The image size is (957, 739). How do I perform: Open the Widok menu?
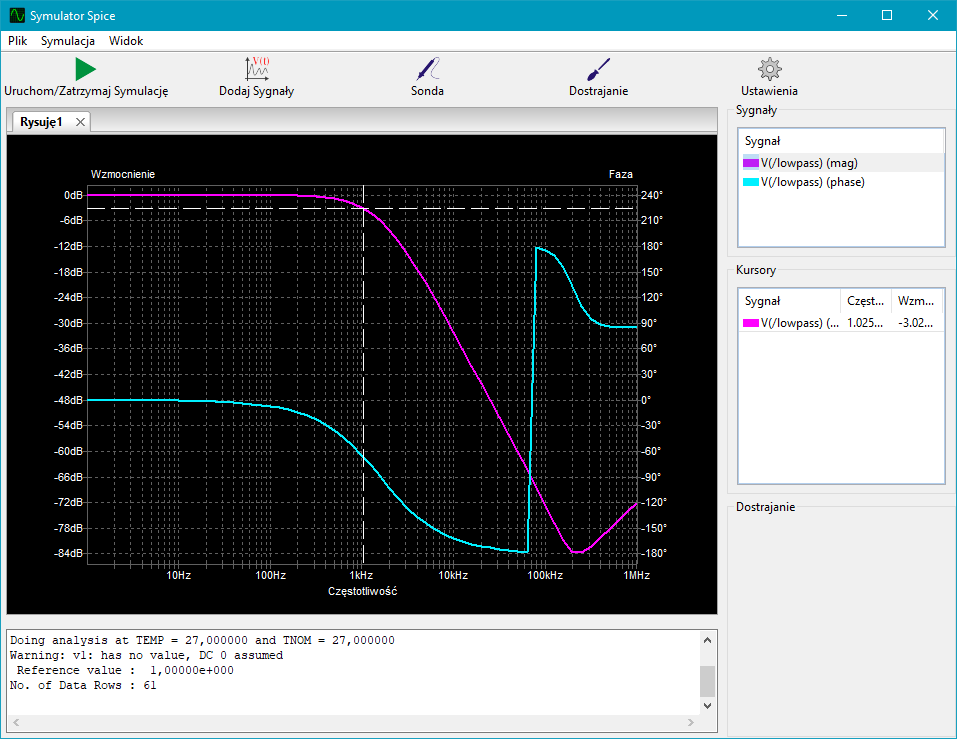click(x=126, y=41)
